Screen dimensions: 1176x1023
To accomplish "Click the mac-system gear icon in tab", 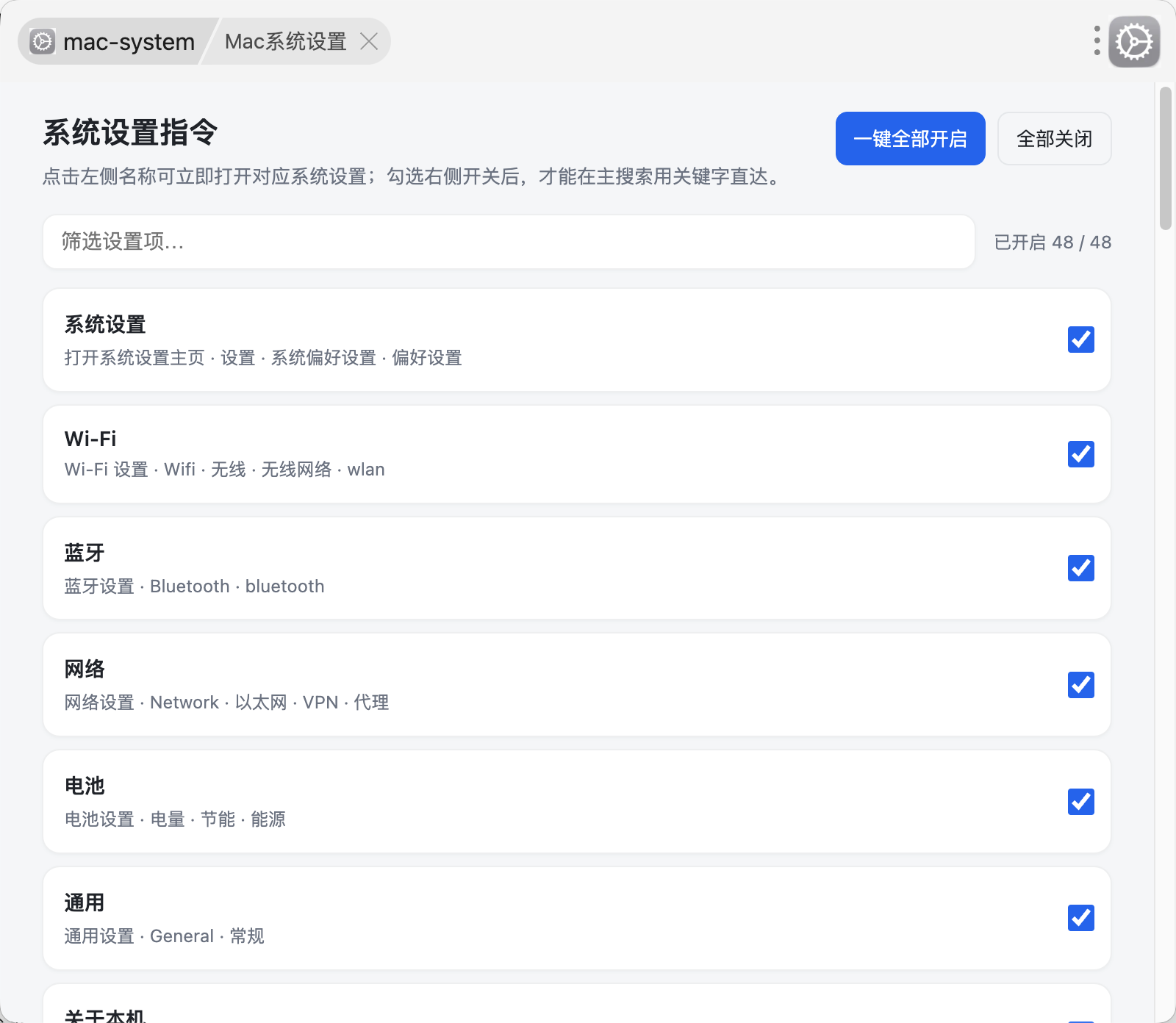I will tap(43, 41).
